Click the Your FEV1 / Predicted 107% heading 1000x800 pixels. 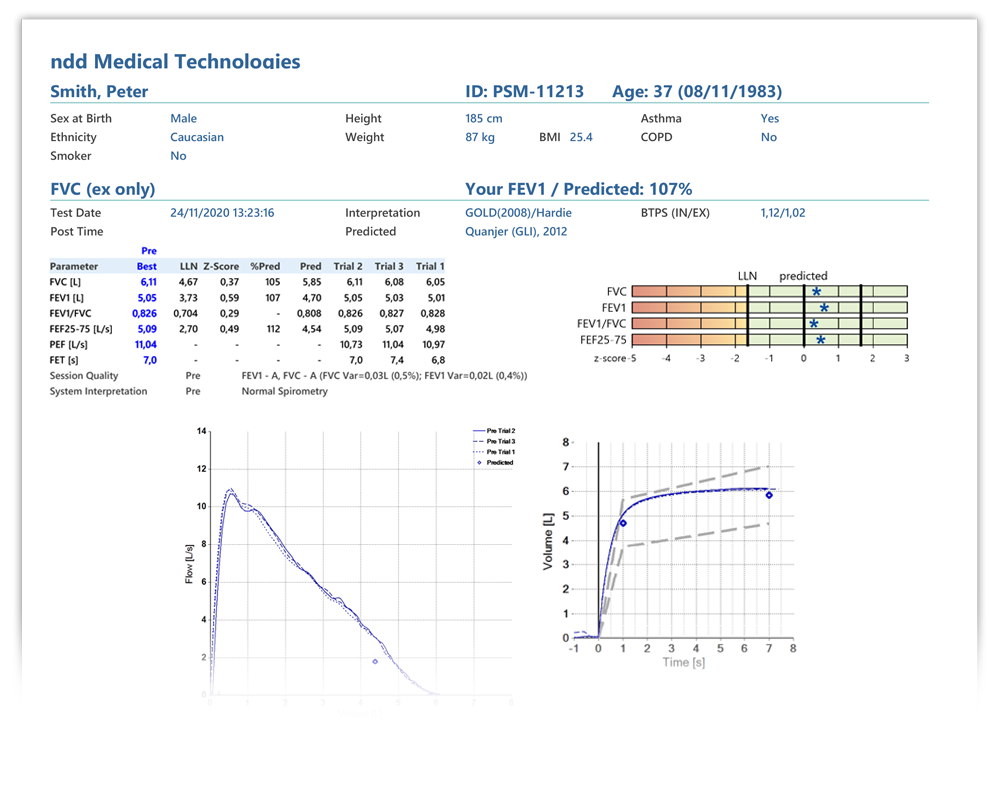[x=579, y=189]
